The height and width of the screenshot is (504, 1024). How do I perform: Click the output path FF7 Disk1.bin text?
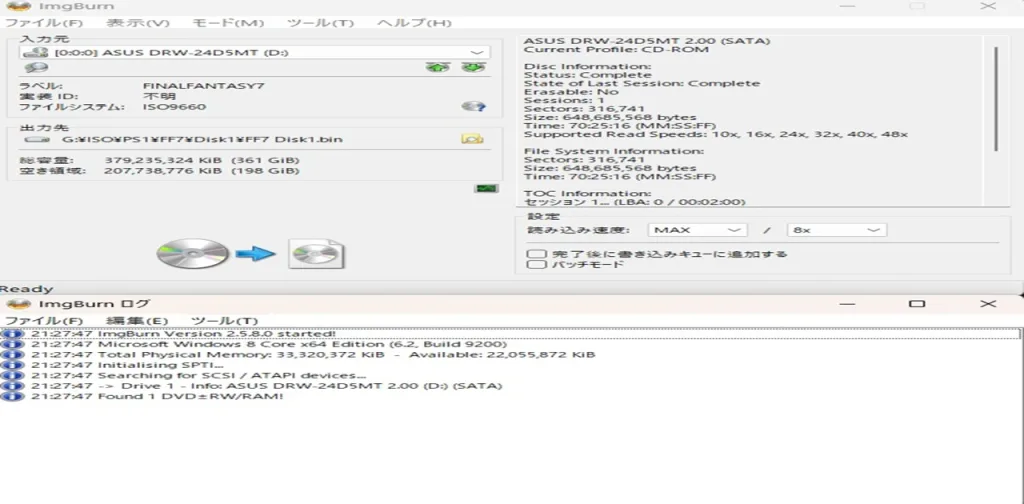tap(202, 139)
